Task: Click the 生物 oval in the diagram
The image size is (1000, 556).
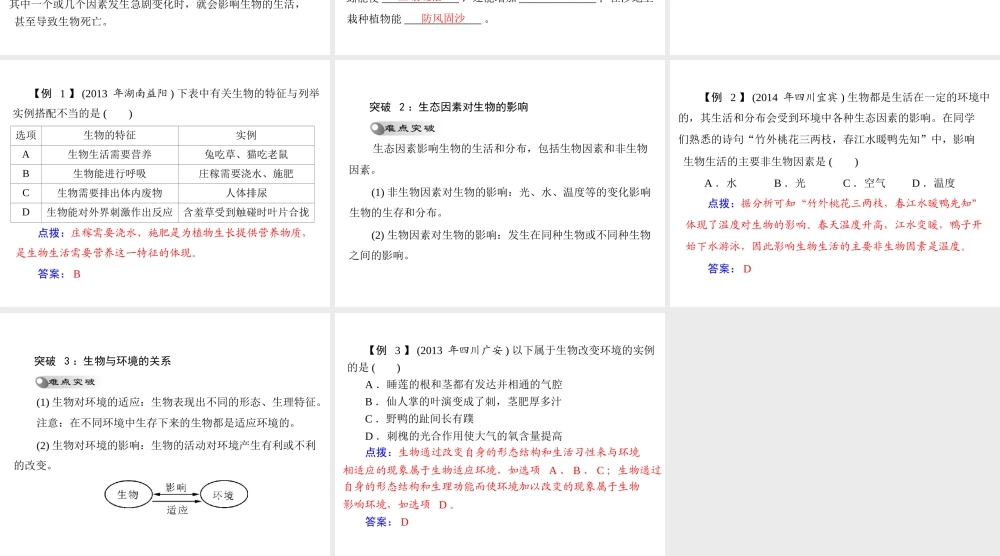Action: (x=128, y=495)
